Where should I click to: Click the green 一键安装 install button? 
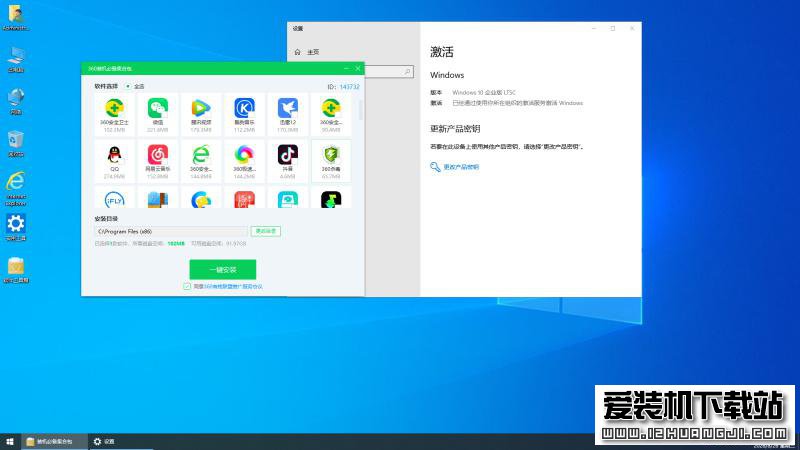pyautogui.click(x=223, y=269)
